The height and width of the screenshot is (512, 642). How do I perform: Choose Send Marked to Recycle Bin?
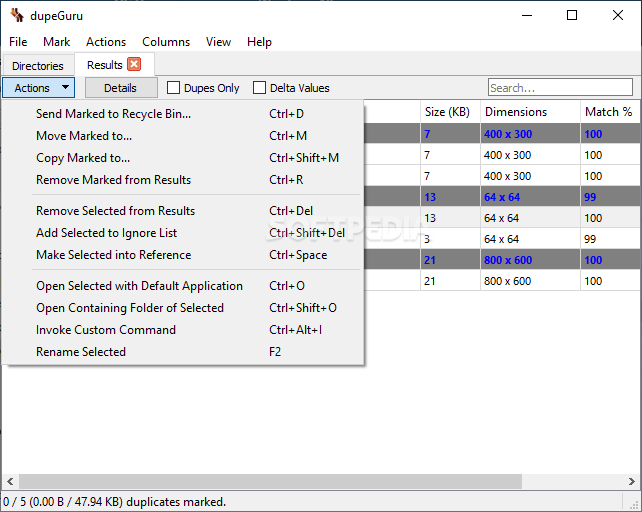183,114
